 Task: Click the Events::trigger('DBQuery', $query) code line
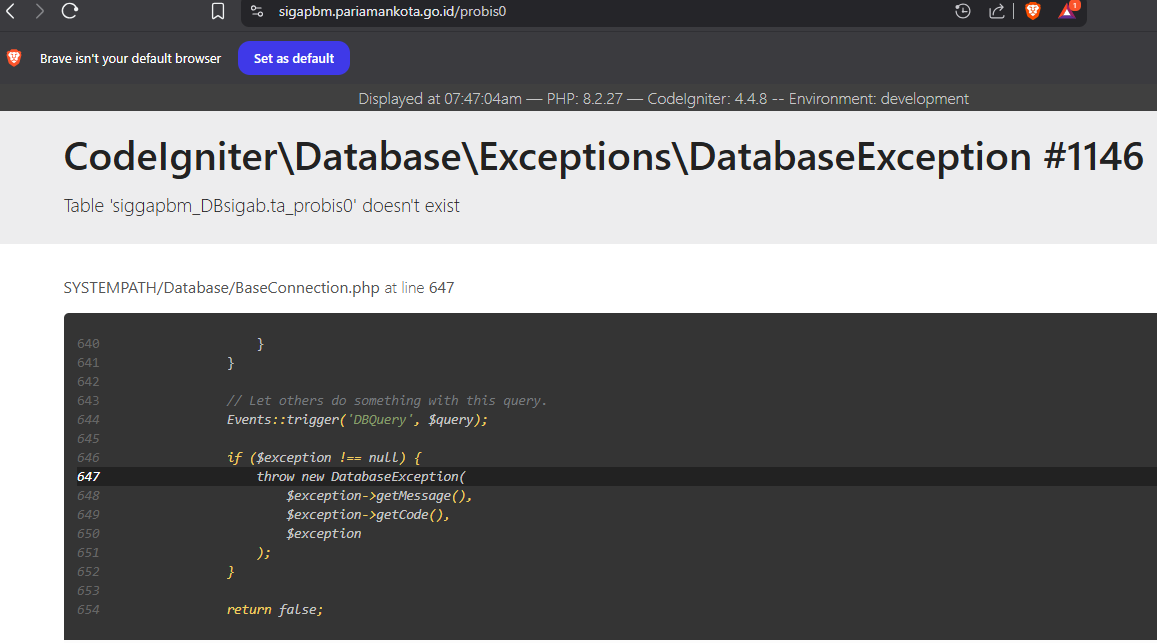pos(357,419)
